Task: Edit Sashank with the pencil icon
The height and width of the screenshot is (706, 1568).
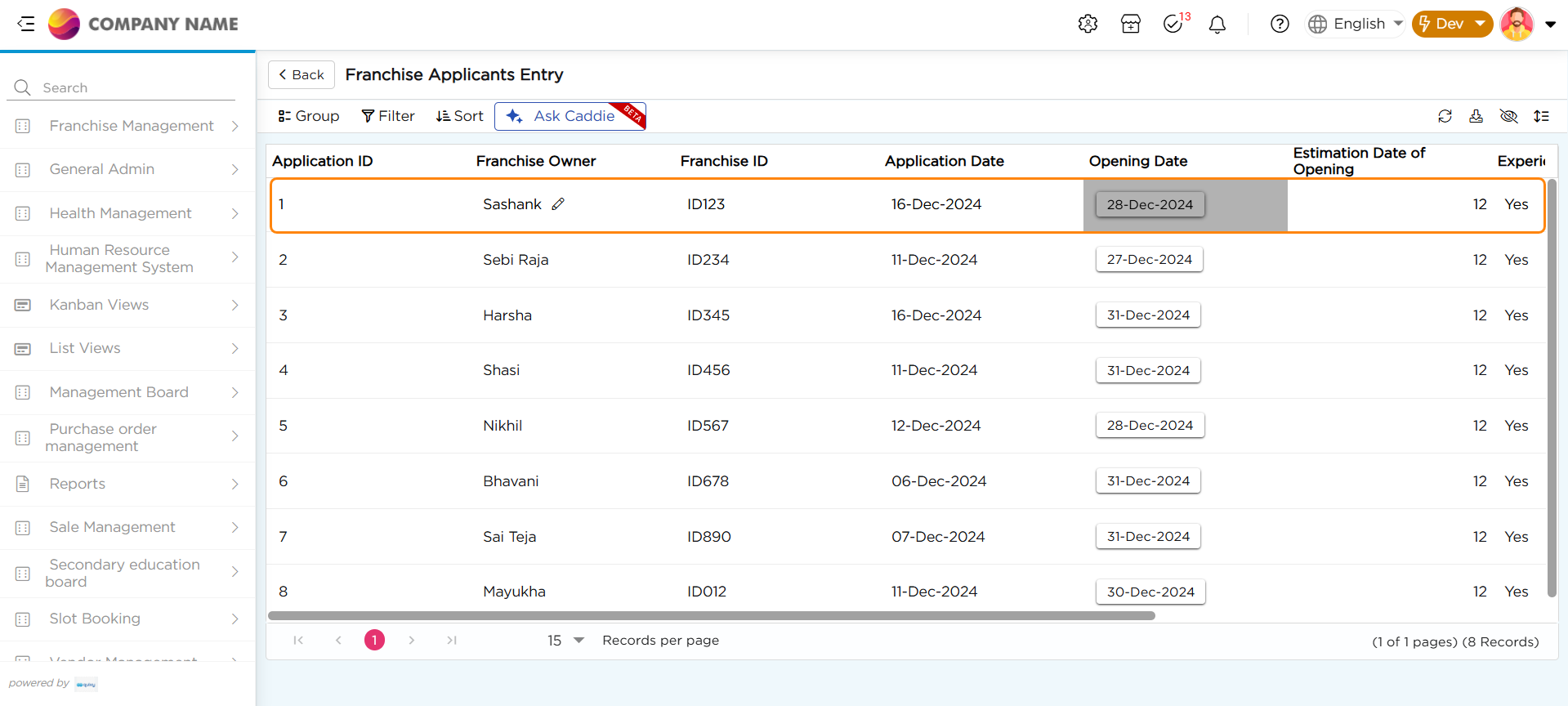Action: (558, 204)
